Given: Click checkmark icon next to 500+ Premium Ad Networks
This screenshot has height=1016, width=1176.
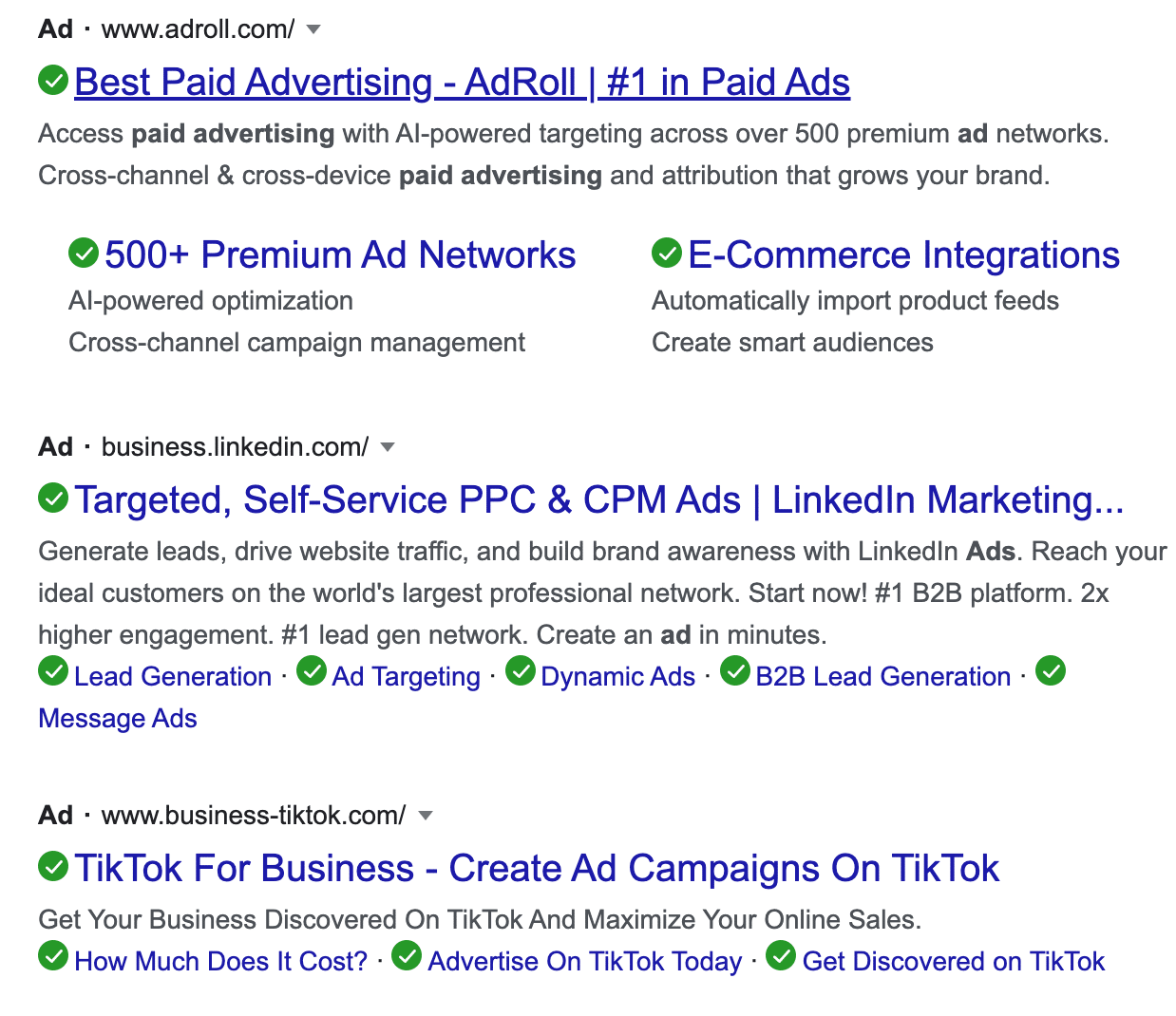Looking at the screenshot, I should (84, 253).
